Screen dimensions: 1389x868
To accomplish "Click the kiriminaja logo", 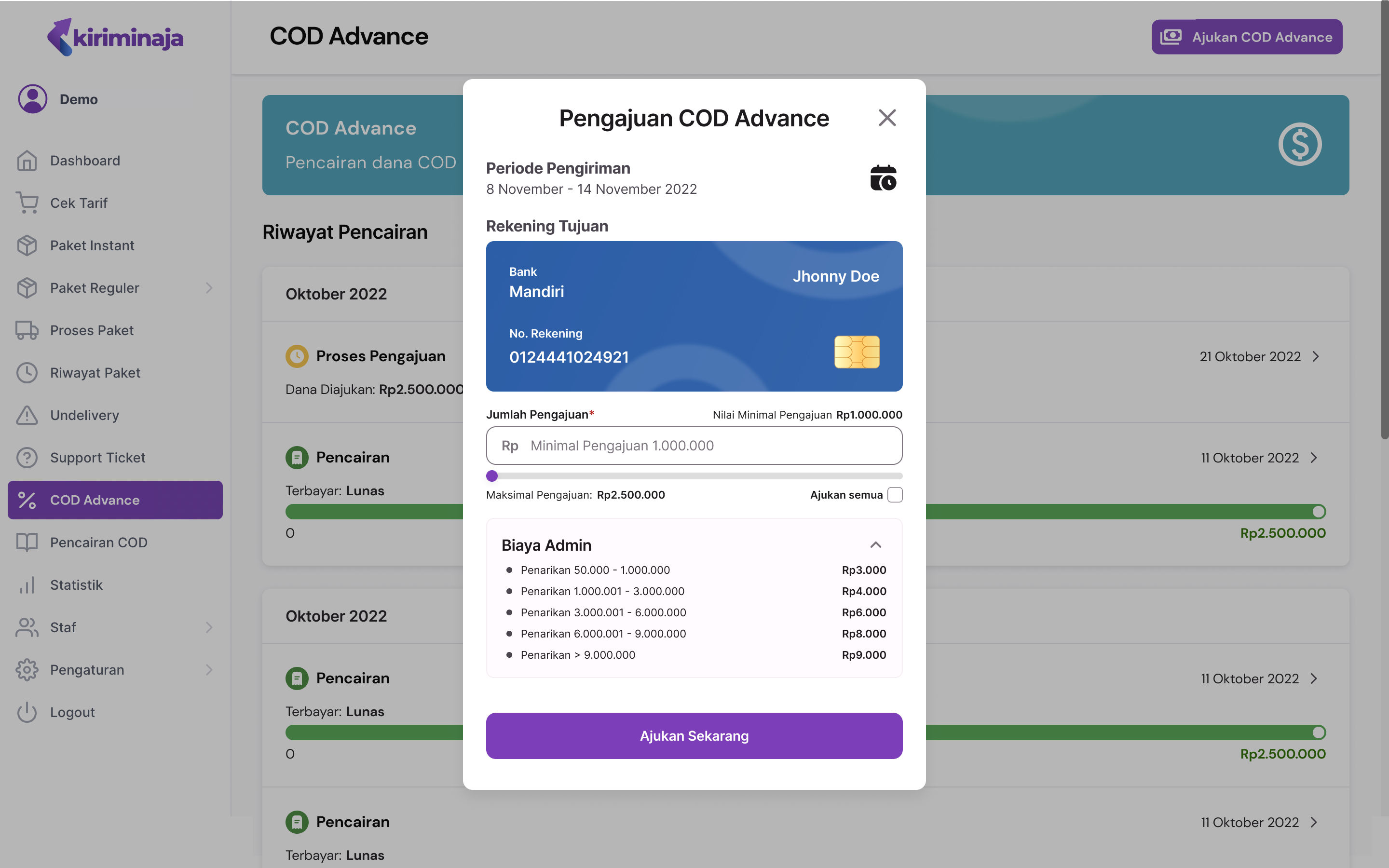I will 115,37.
